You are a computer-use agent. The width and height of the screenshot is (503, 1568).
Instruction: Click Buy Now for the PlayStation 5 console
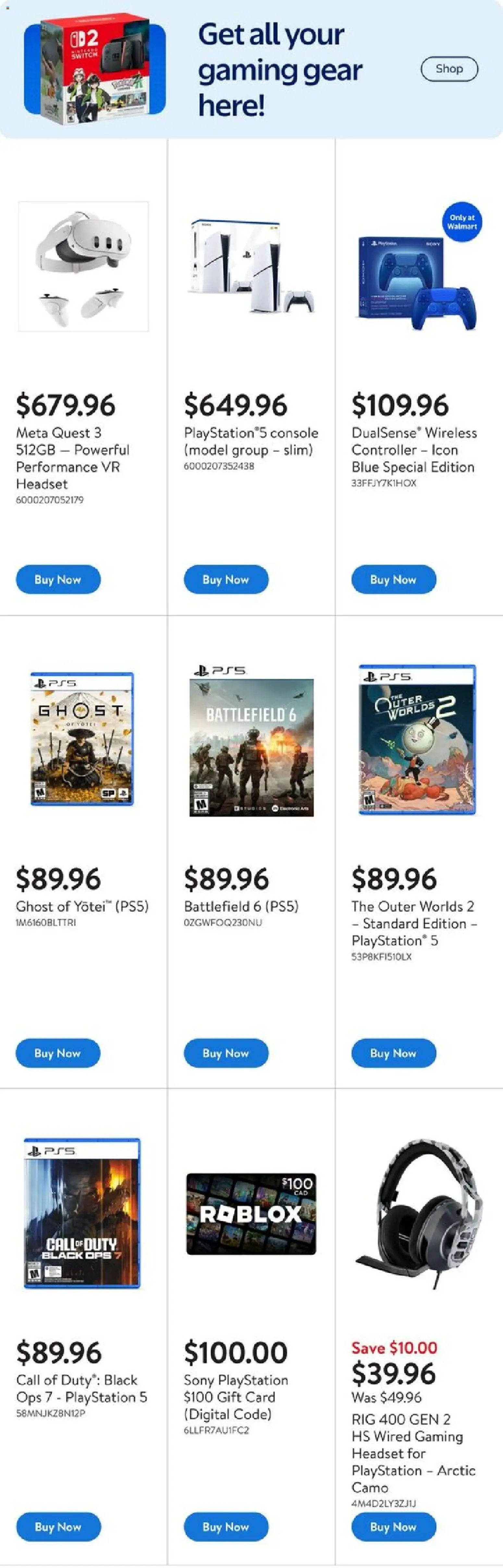(x=226, y=579)
